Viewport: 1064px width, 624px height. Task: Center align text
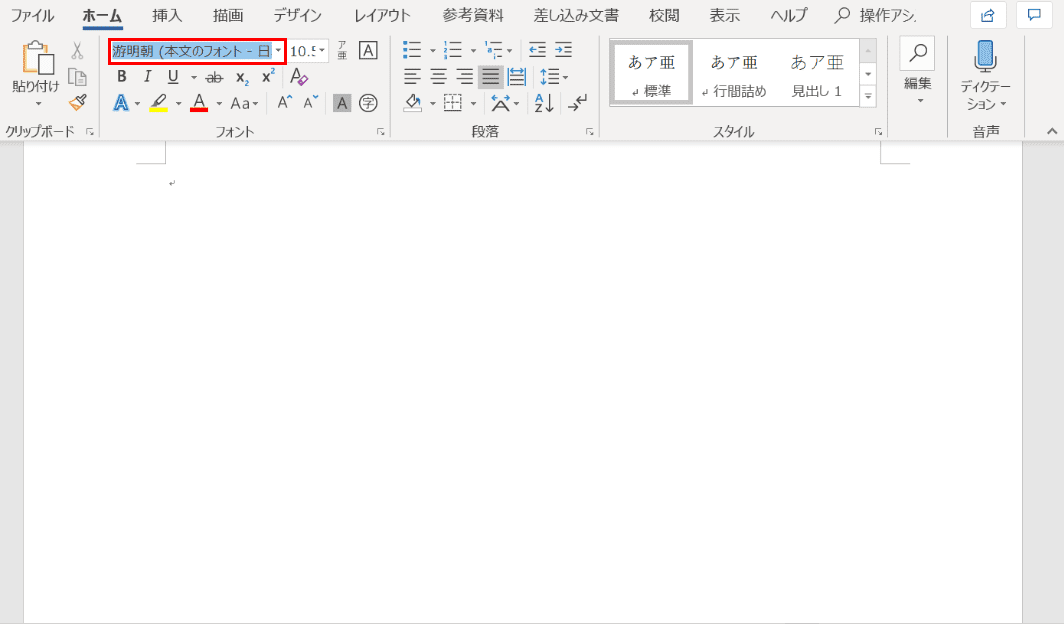[438, 77]
